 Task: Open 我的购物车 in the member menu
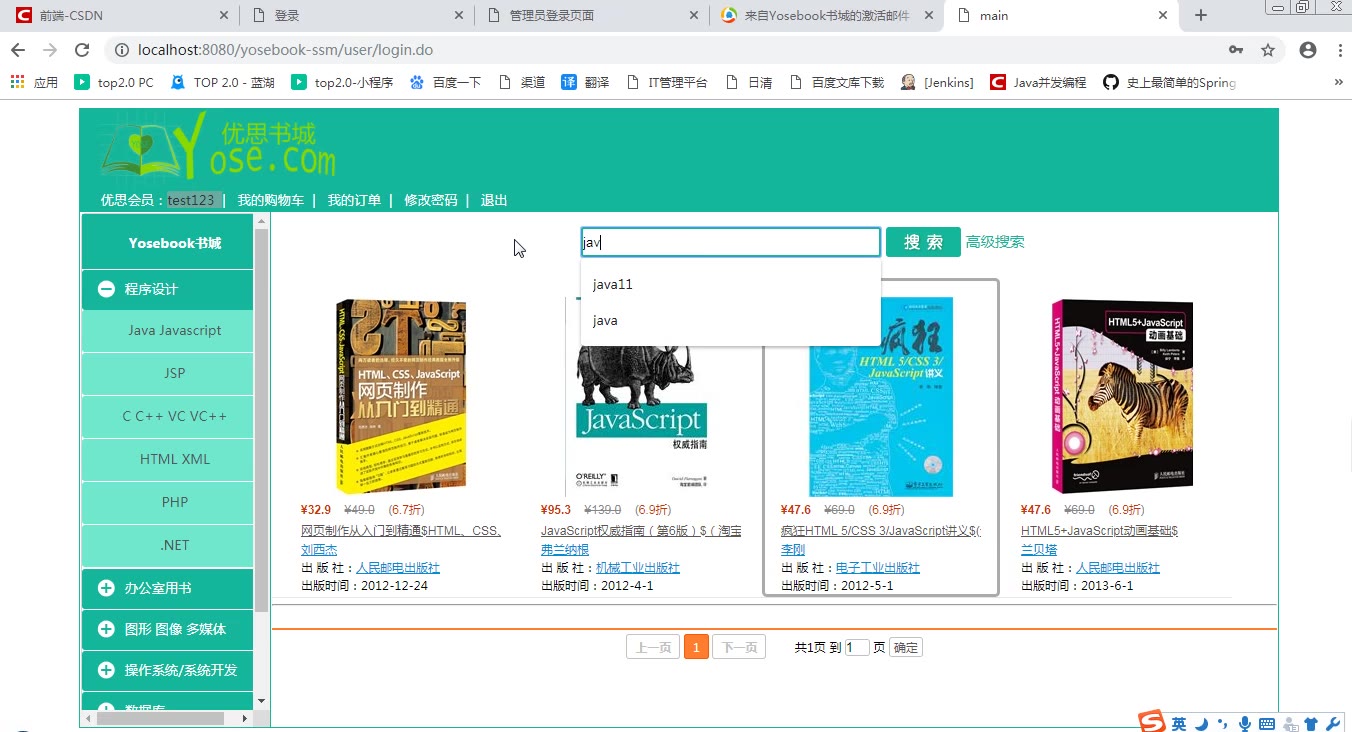[270, 200]
